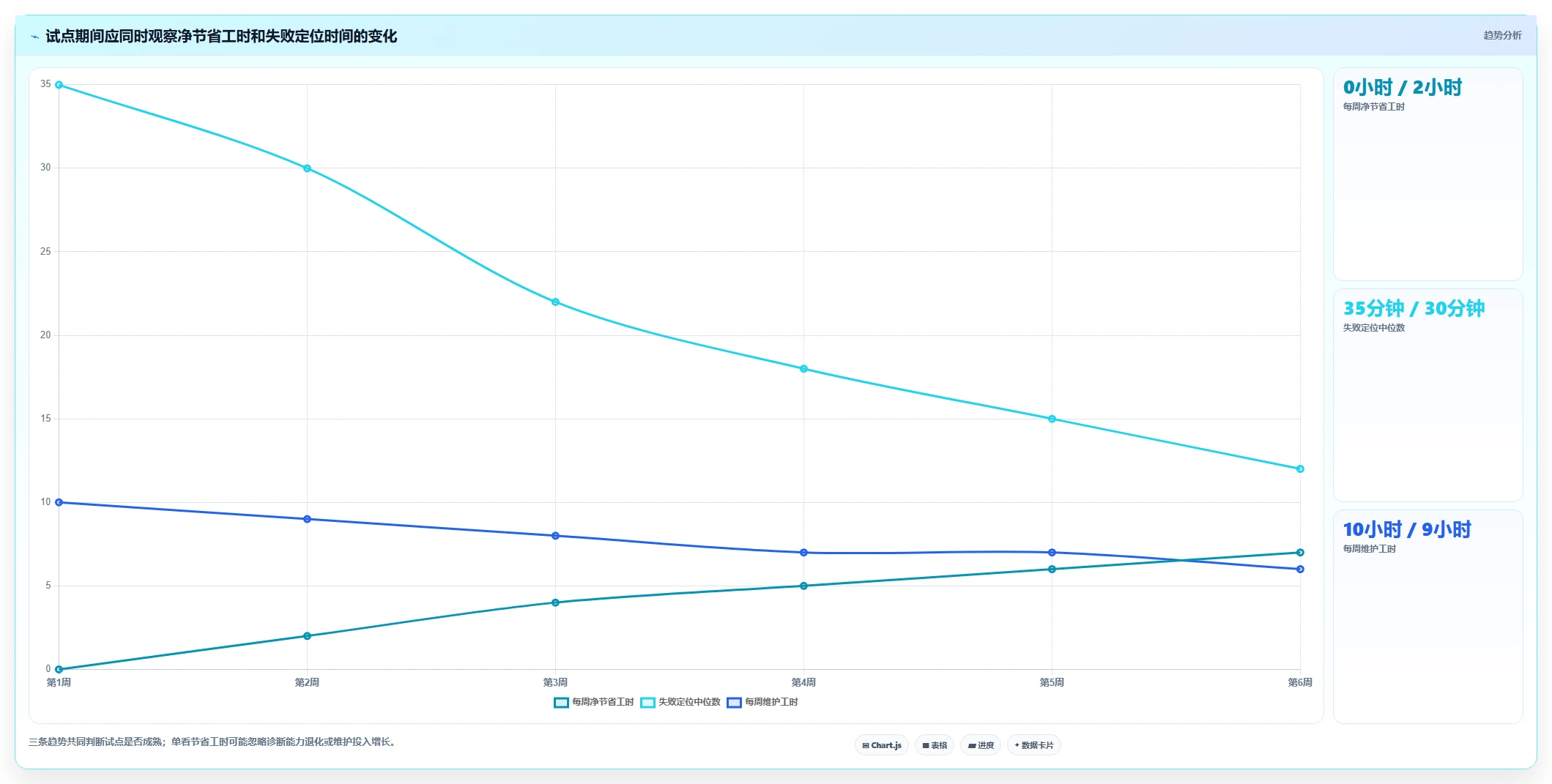The height and width of the screenshot is (784, 1552).
Task: Toggle the 每周维护工时 legend swatch
Action: point(734,703)
